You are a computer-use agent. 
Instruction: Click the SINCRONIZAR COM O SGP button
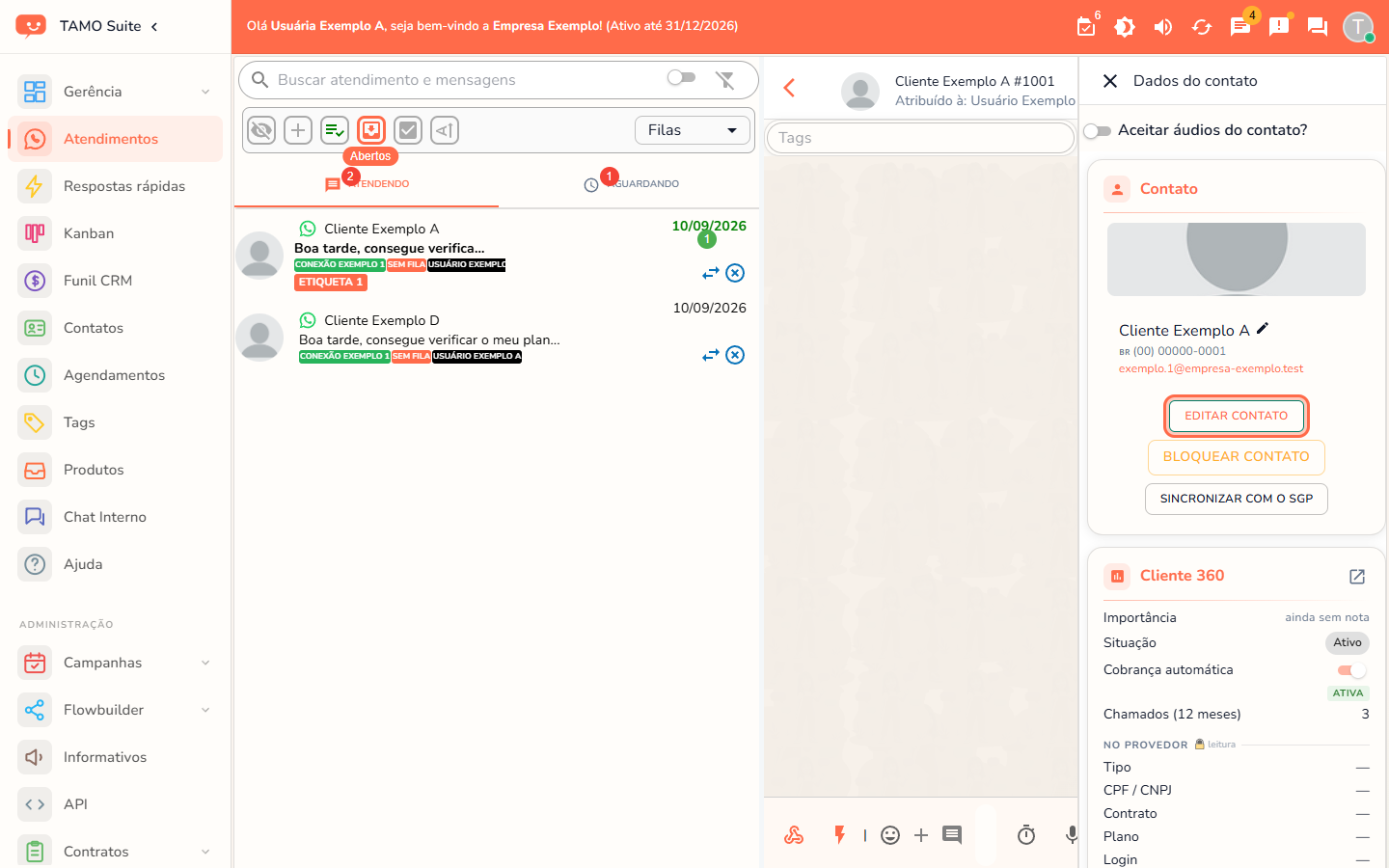[x=1237, y=499]
